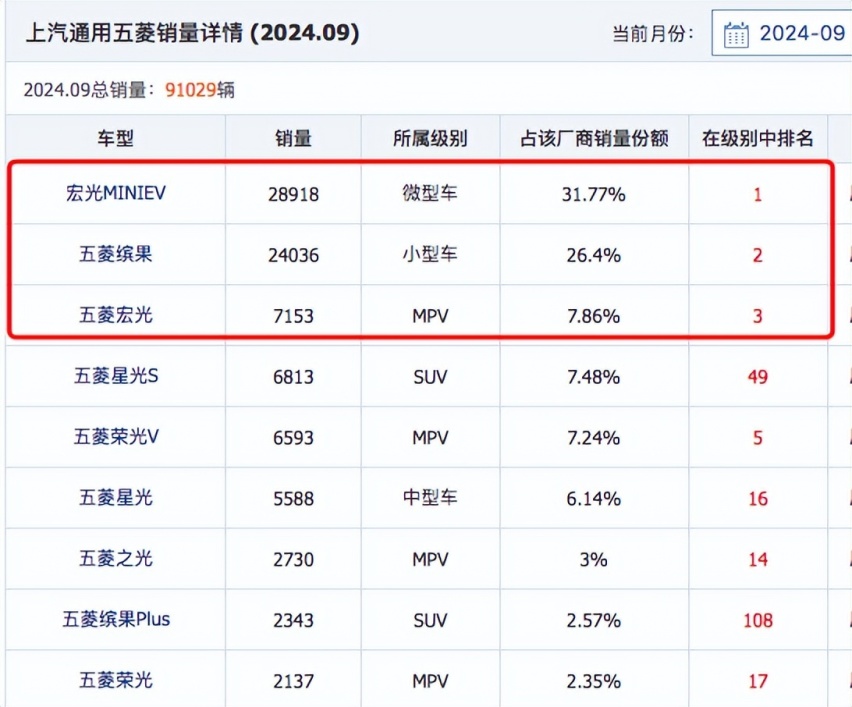Click the calendar icon in the month picker

point(736,35)
